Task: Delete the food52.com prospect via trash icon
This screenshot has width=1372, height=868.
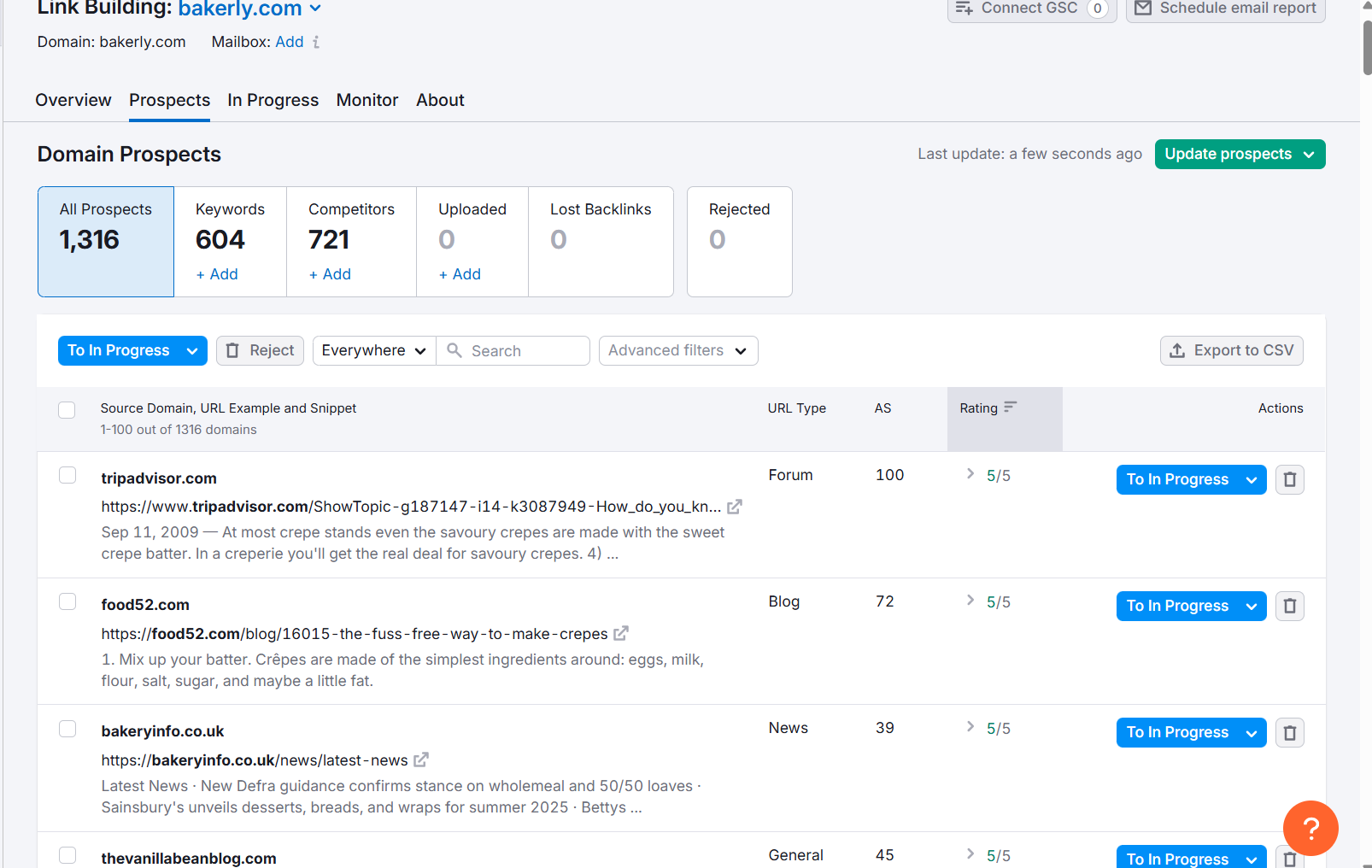Action: [x=1289, y=606]
